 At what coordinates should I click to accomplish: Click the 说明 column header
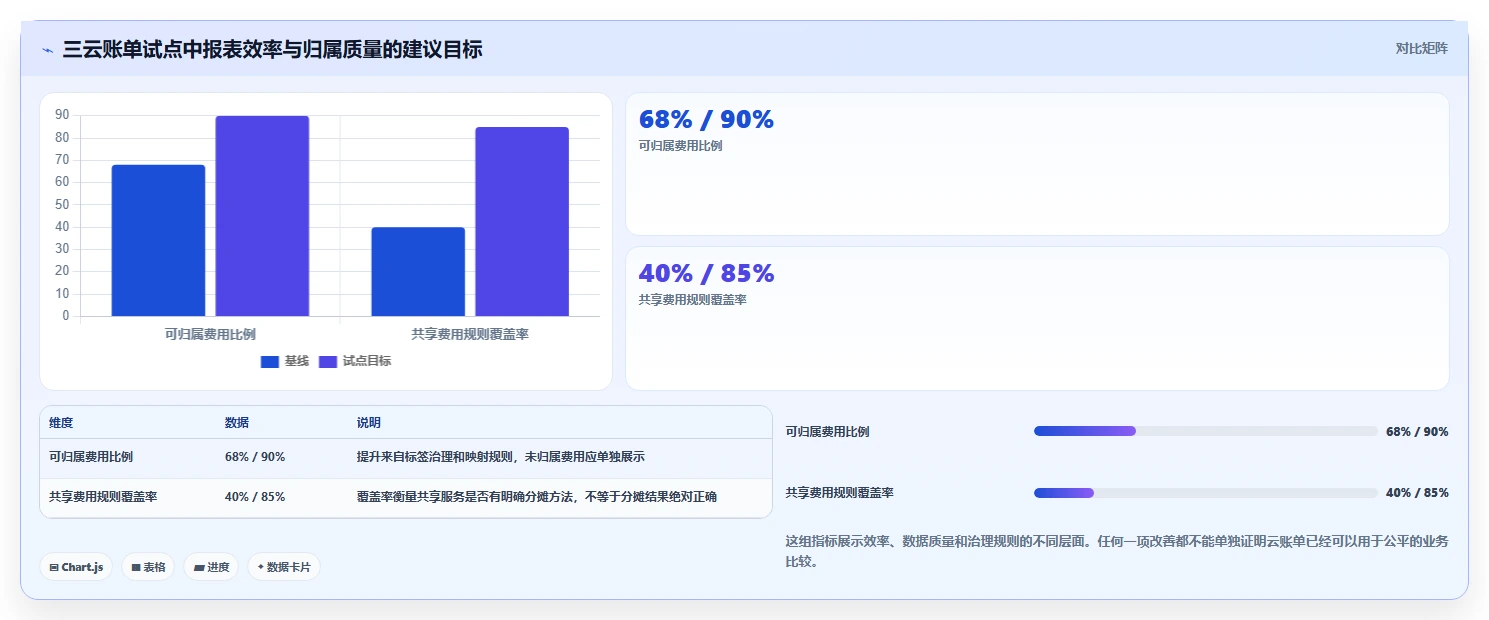click(369, 423)
